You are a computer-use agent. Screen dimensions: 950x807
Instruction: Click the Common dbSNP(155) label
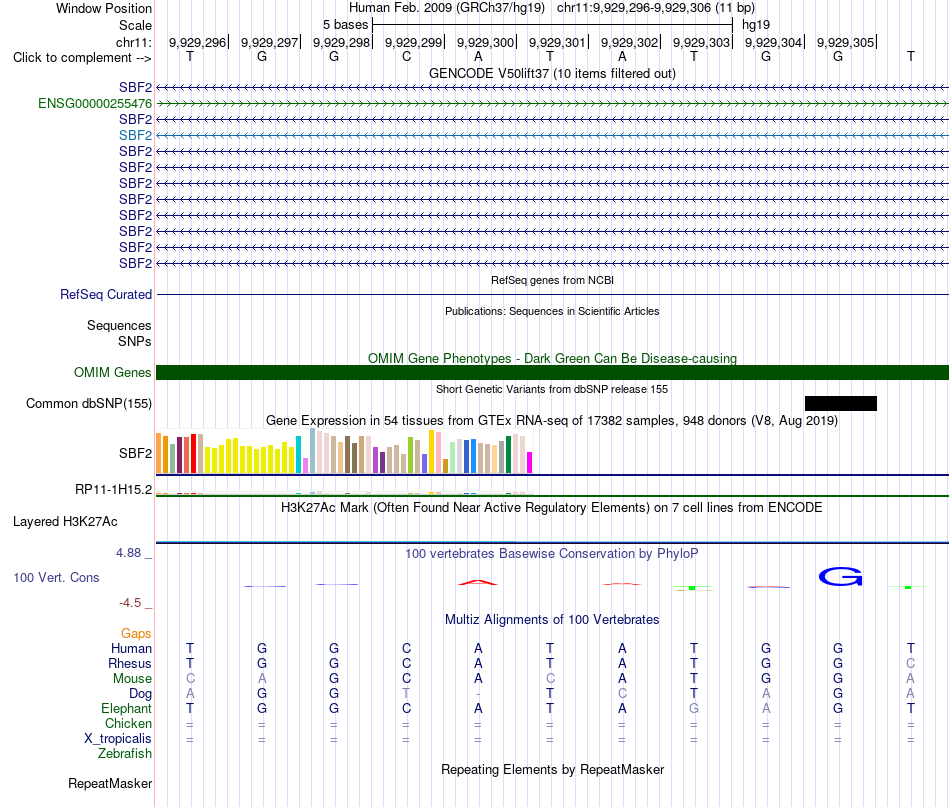click(89, 404)
